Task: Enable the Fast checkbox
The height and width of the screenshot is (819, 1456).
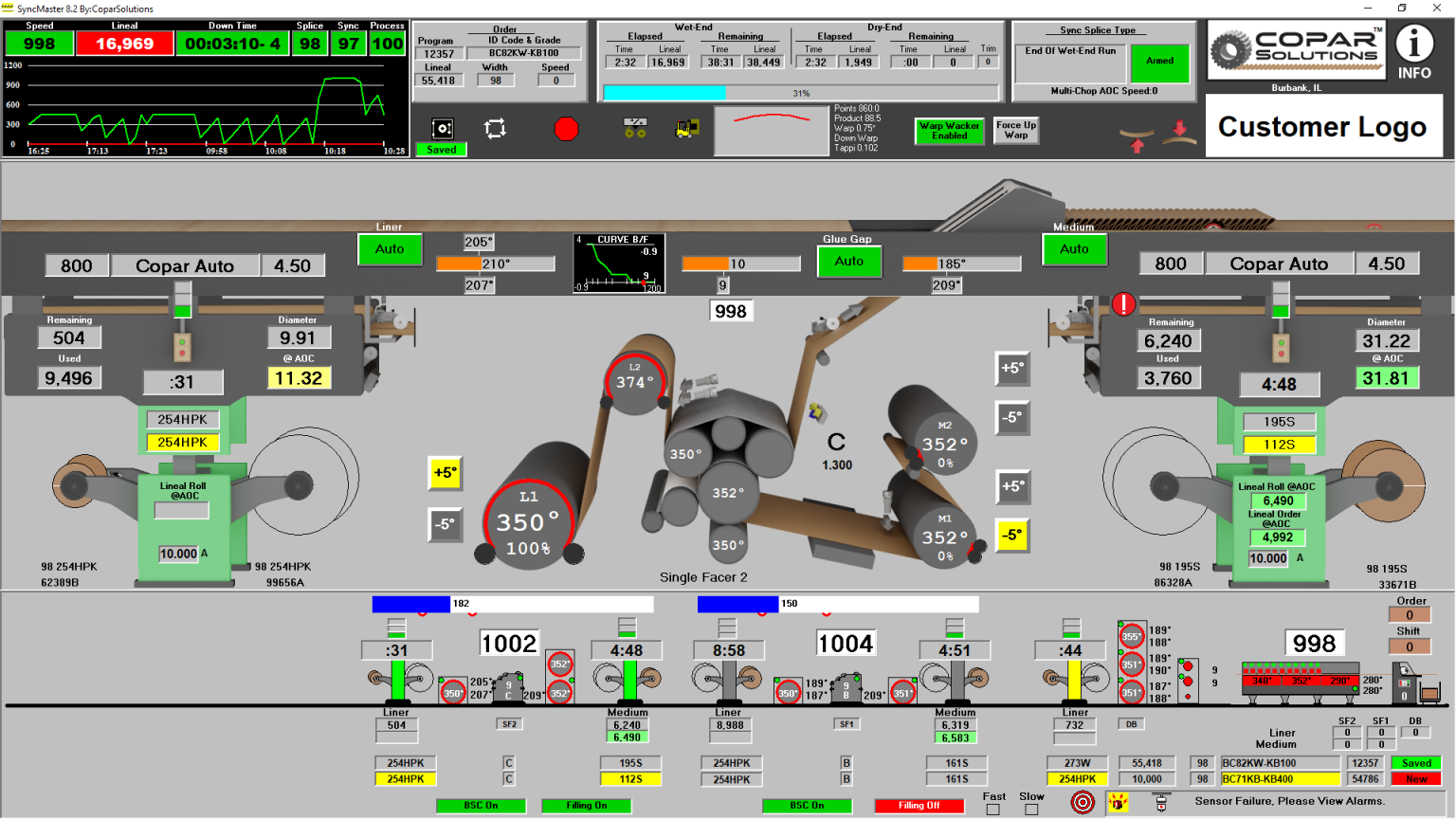Action: [x=992, y=810]
